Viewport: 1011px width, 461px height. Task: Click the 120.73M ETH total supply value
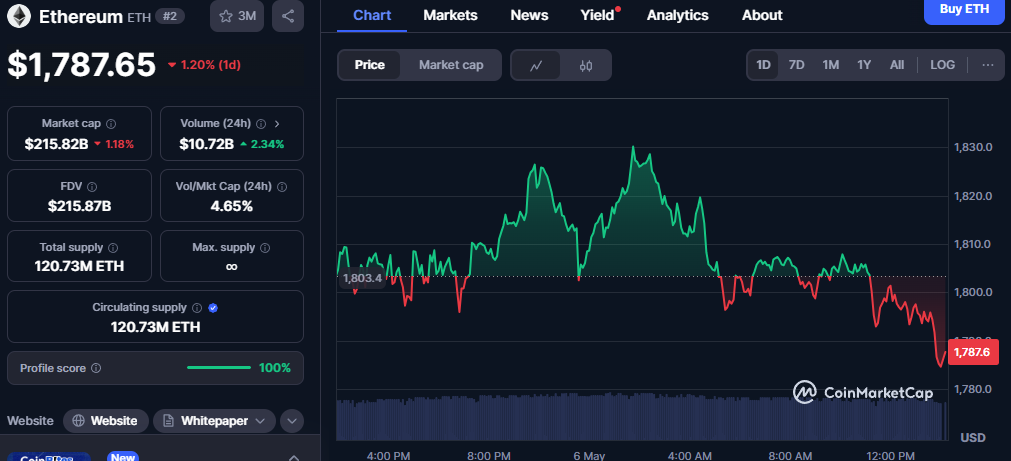[x=79, y=266]
